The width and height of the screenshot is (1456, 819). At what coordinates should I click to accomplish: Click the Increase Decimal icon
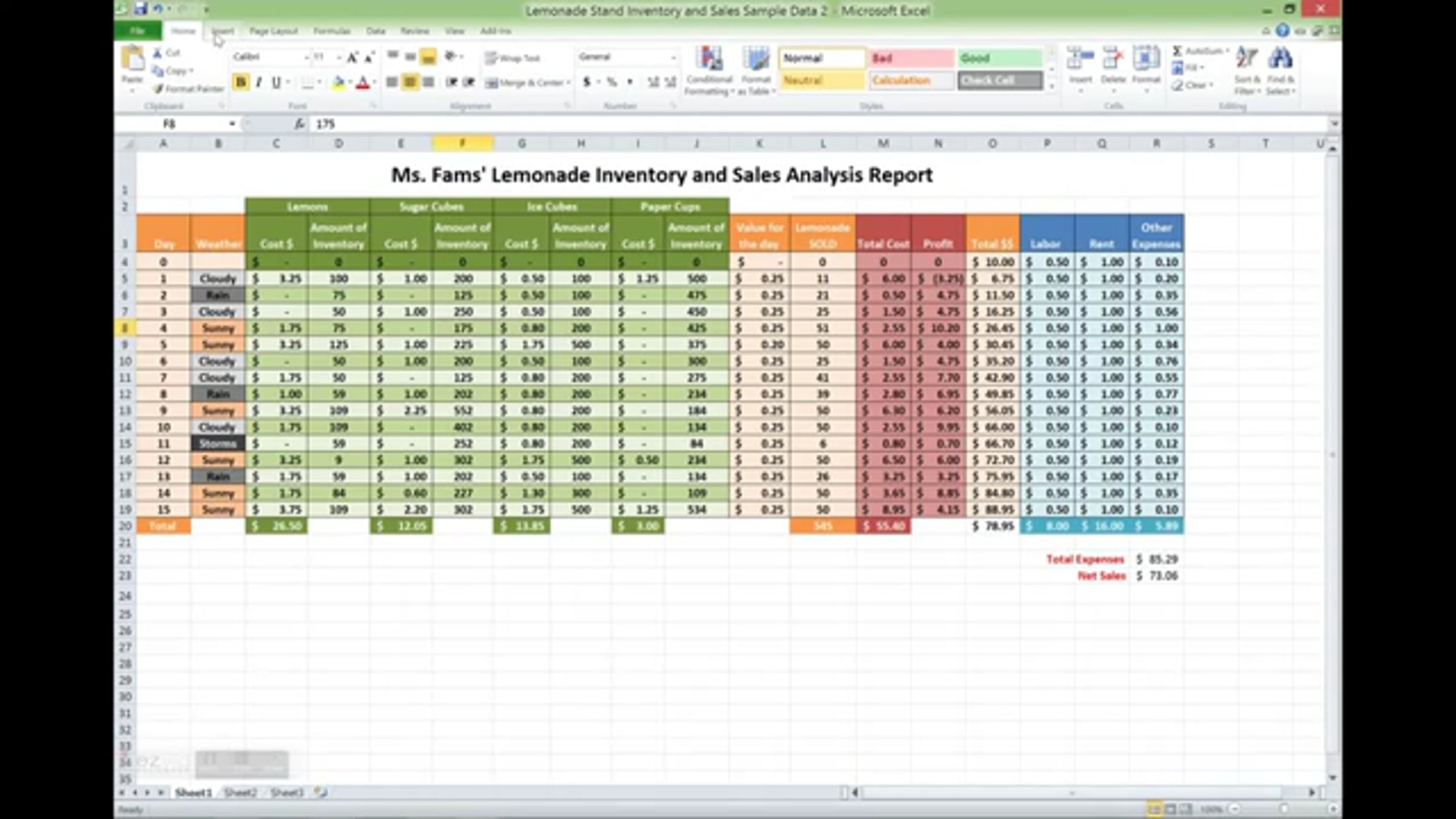click(653, 82)
